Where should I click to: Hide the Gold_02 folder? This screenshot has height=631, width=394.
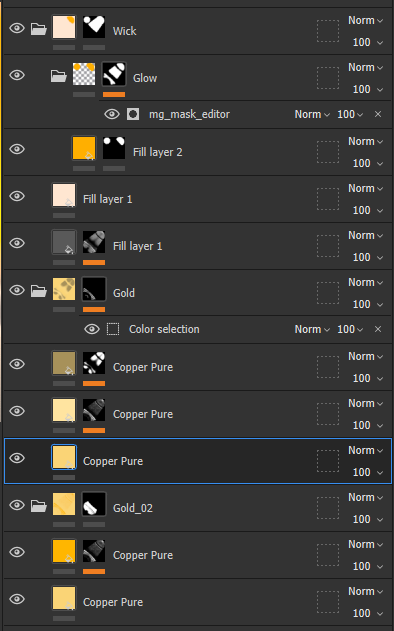coord(17,505)
